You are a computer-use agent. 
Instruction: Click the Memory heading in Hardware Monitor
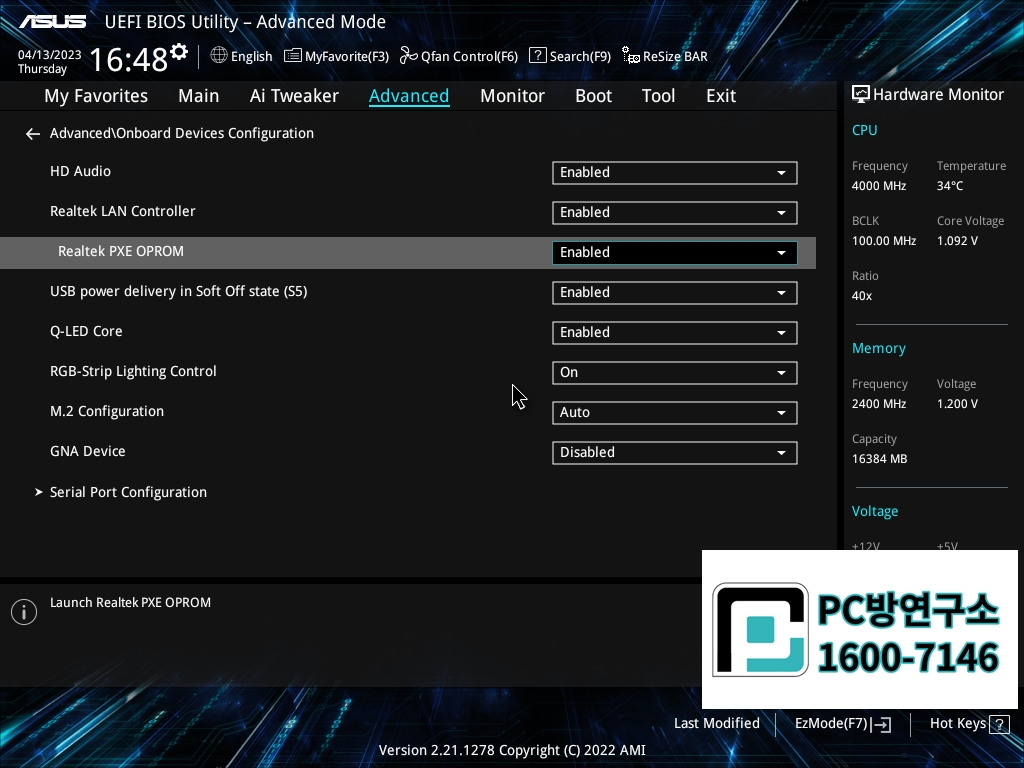tap(878, 349)
